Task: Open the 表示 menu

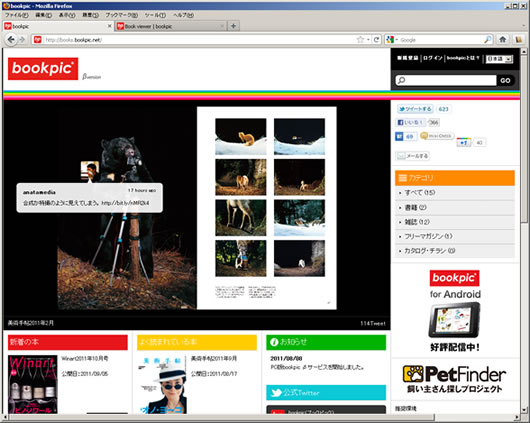Action: [x=67, y=15]
